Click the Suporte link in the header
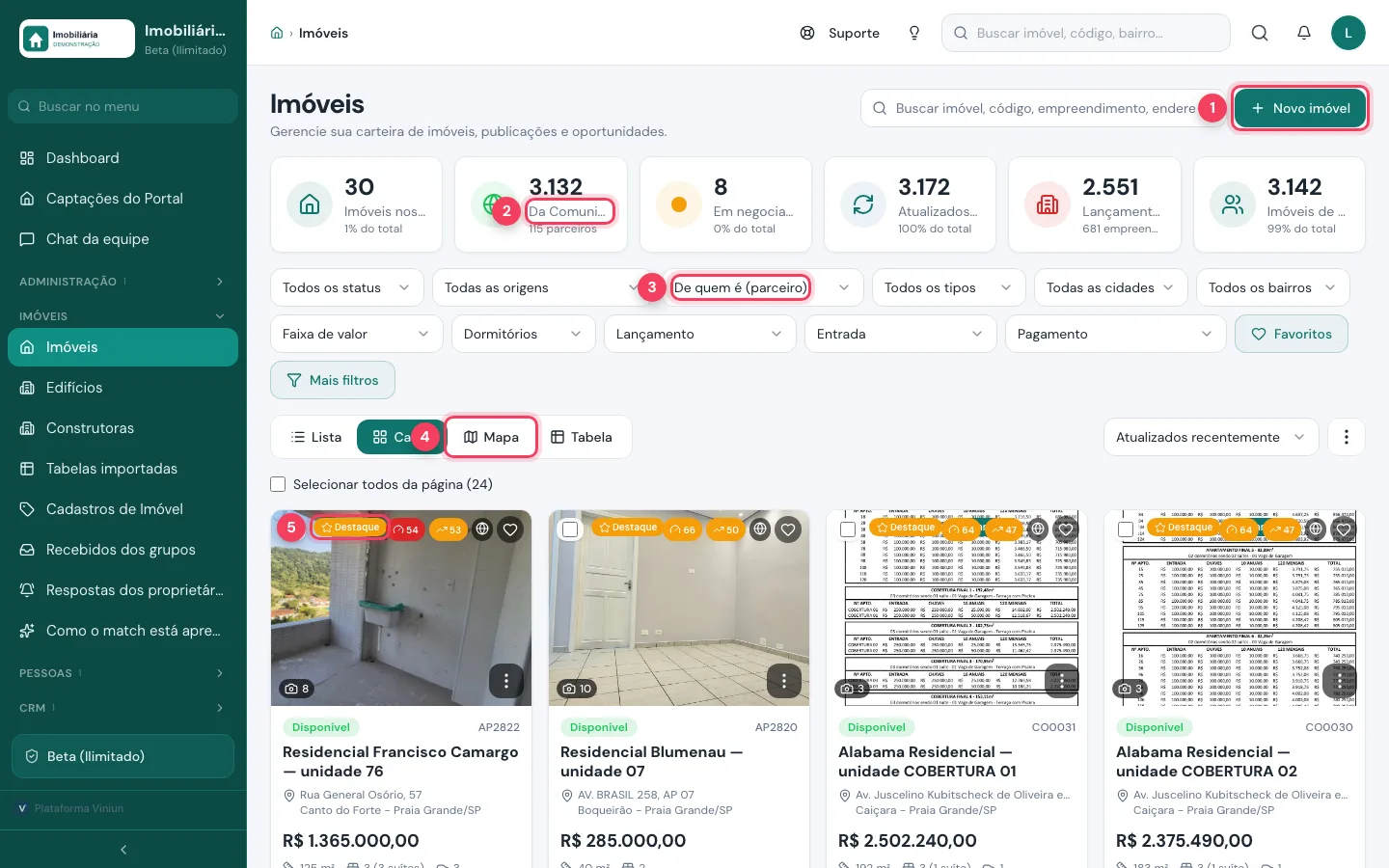 pos(840,33)
